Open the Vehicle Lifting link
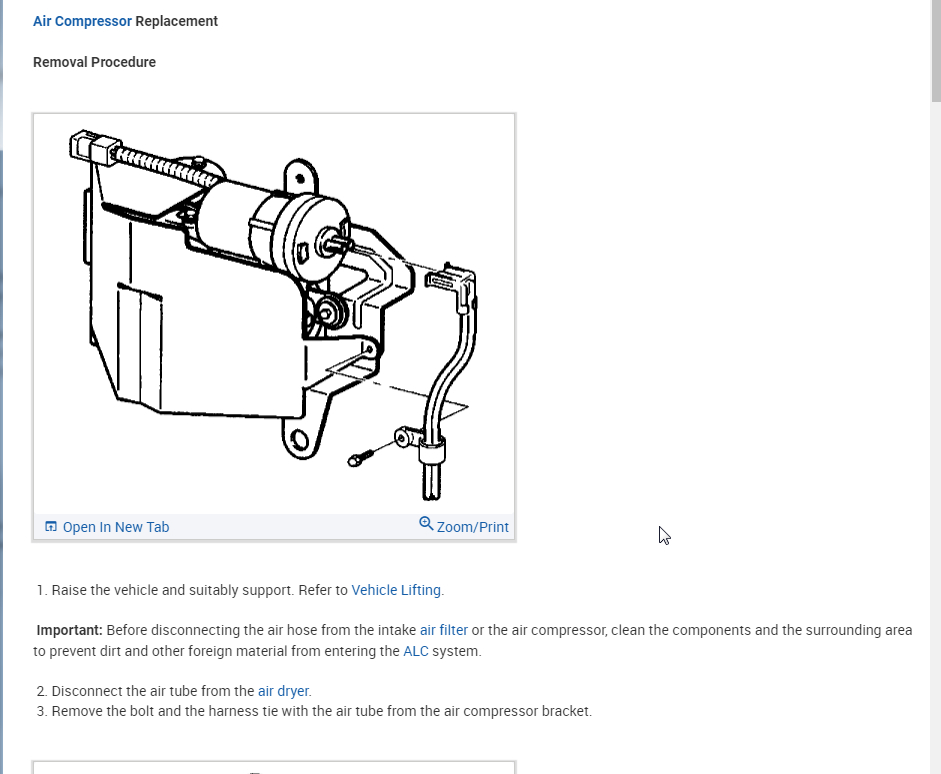Viewport: 941px width, 774px height. [x=396, y=590]
